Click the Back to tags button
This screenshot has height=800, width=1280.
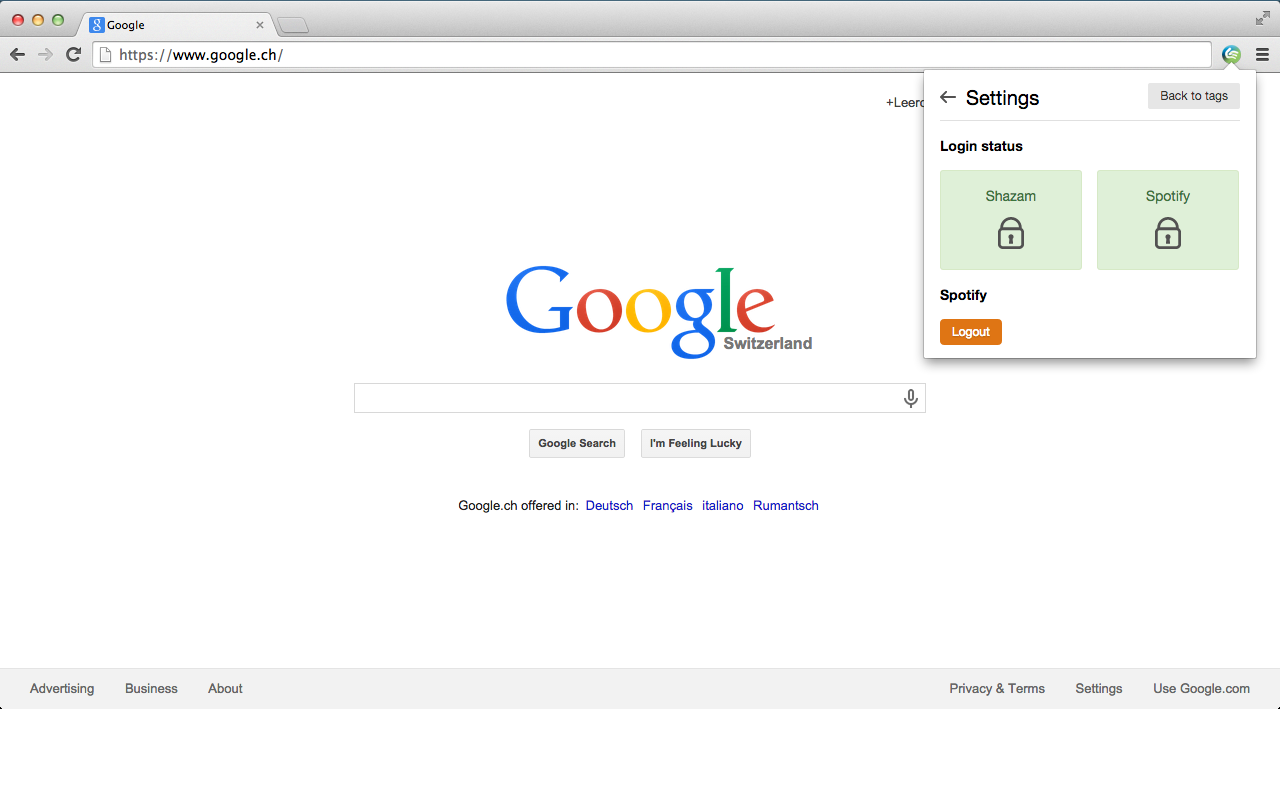[1194, 96]
